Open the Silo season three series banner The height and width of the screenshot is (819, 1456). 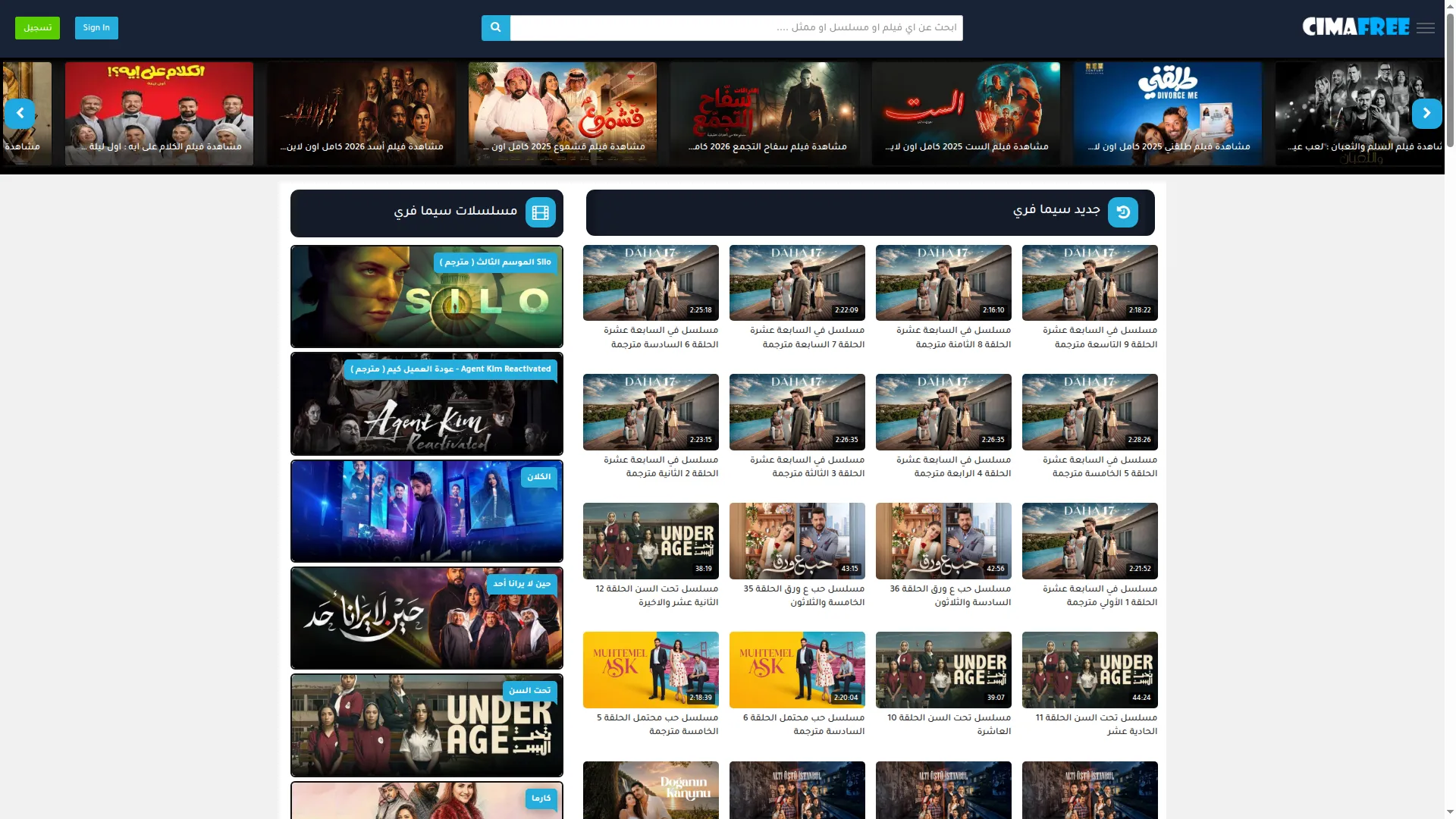click(427, 297)
